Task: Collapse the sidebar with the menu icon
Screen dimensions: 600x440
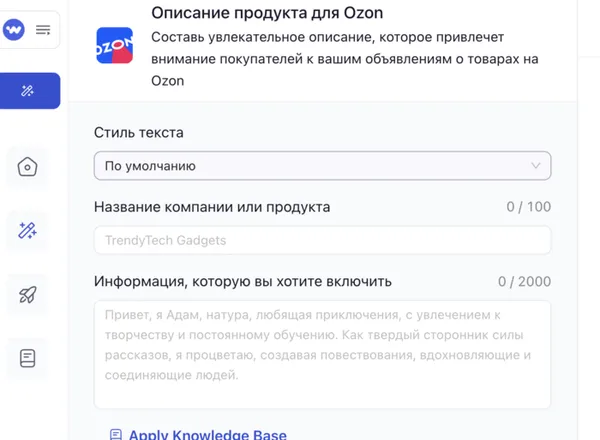Action: [43, 30]
